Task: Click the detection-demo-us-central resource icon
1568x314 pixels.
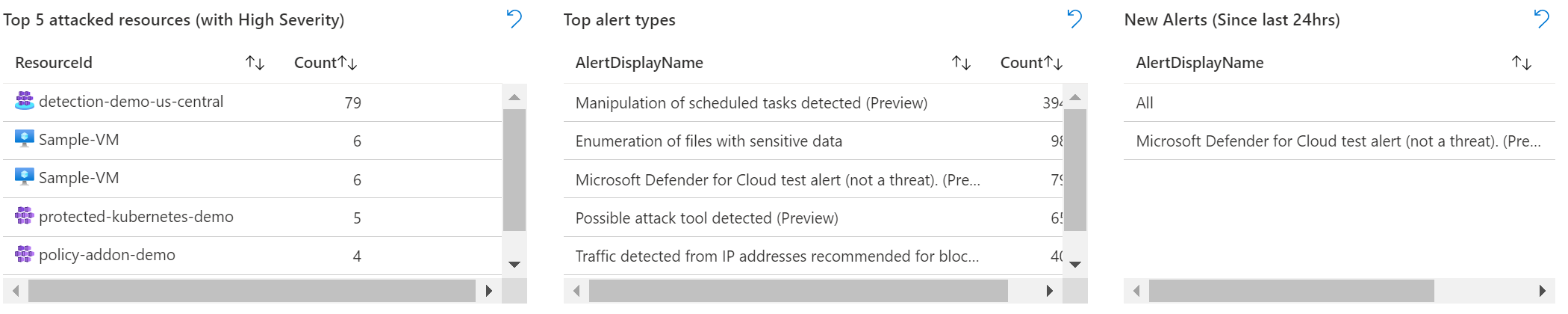Action: (x=25, y=100)
